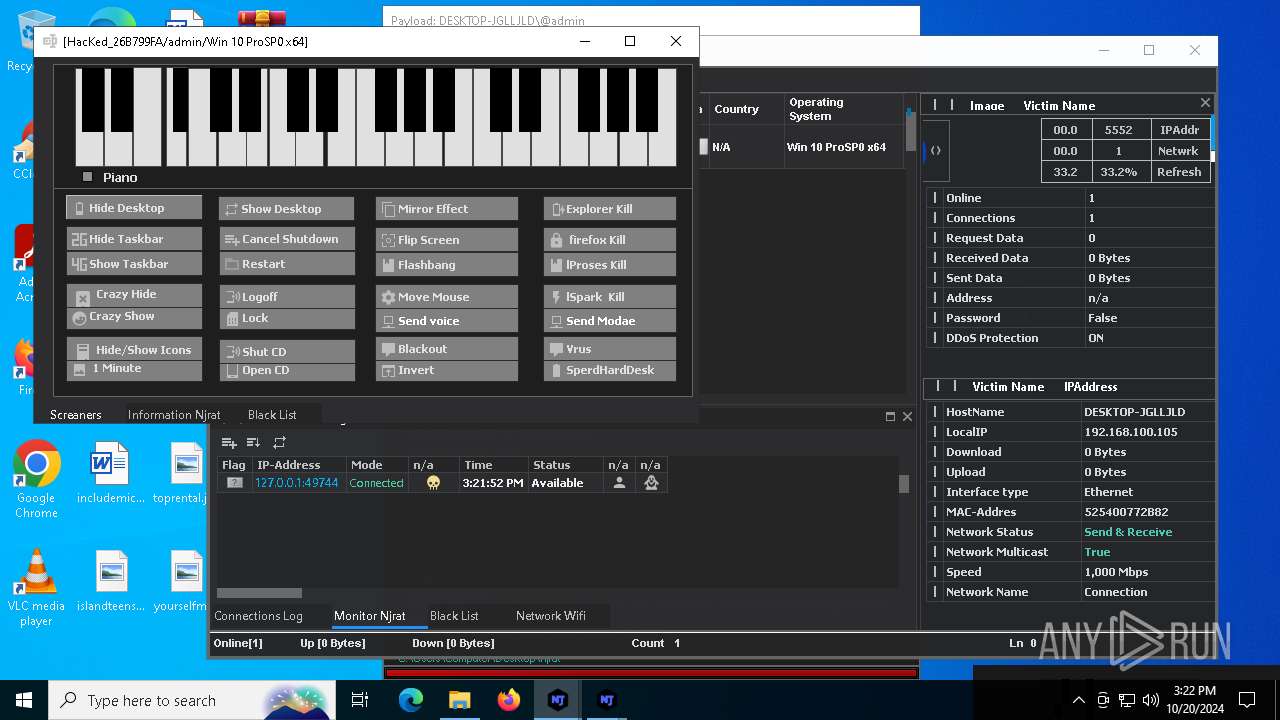Click the code brackets image icon
This screenshot has height=720, width=1280.
[x=936, y=151]
